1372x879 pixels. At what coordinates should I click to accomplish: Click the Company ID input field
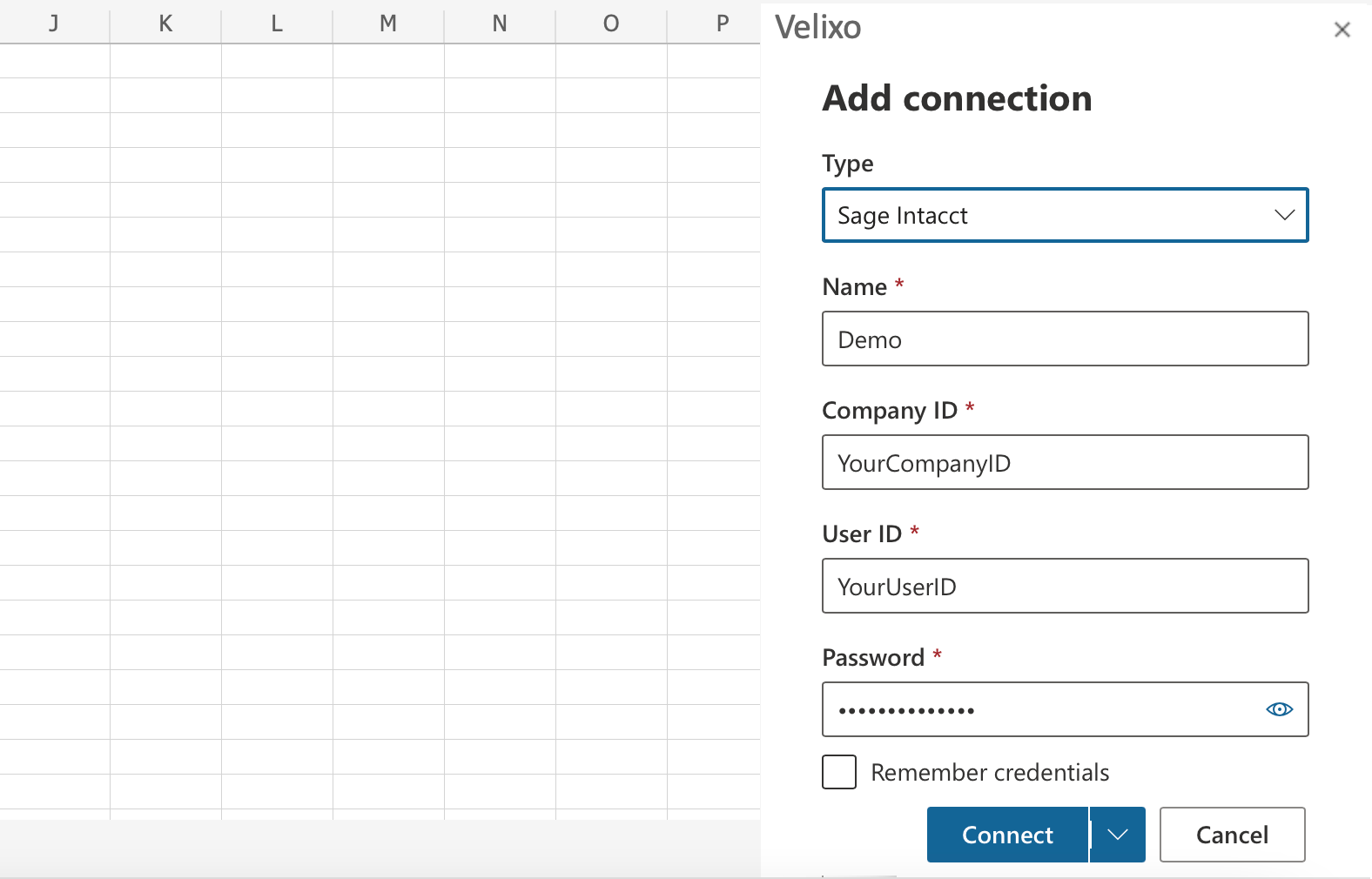point(1065,462)
